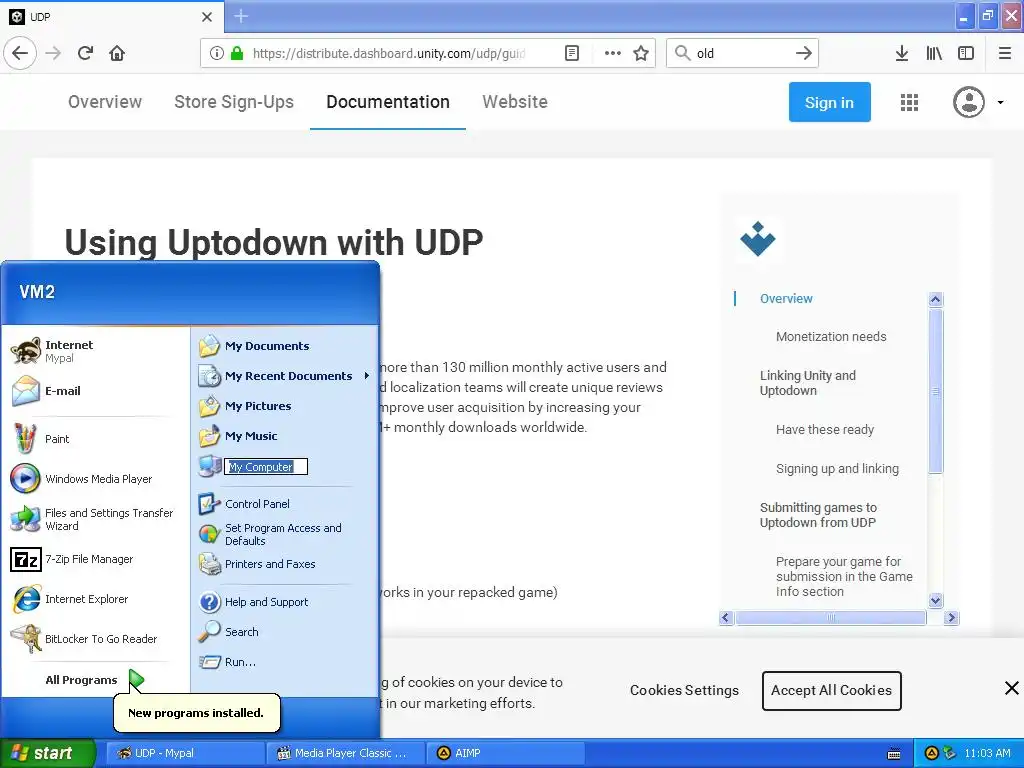The height and width of the screenshot is (768, 1024).
Task: Click sidebar horizontal scroll right arrow
Action: point(951,617)
